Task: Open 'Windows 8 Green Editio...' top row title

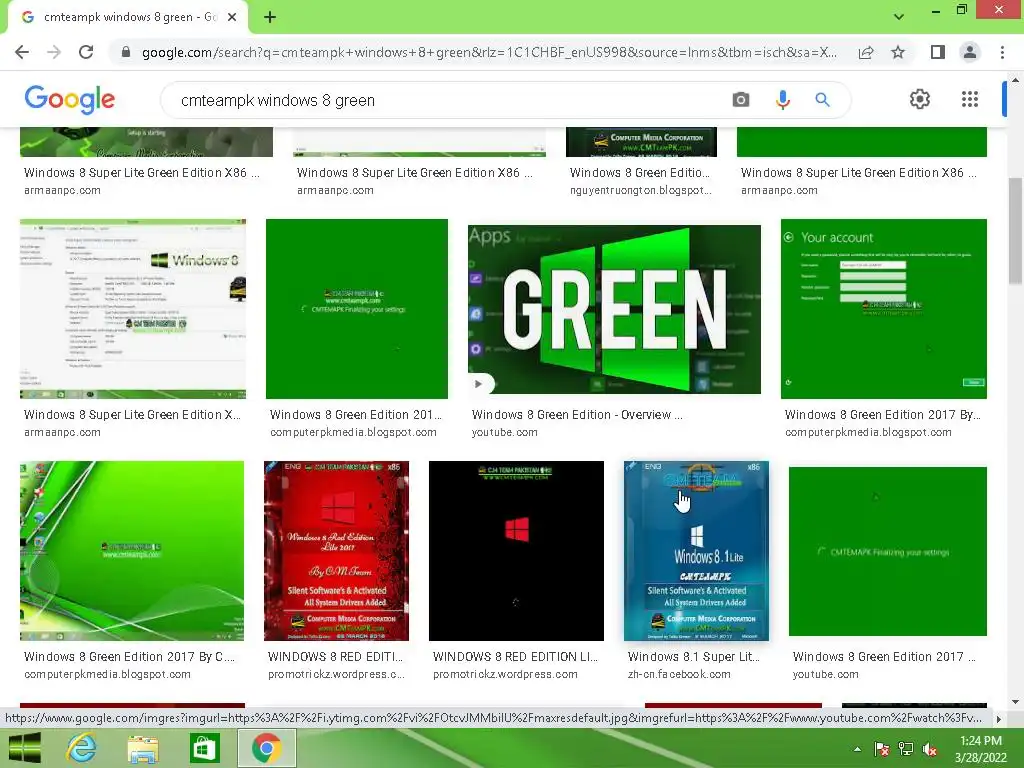Action: click(x=639, y=172)
